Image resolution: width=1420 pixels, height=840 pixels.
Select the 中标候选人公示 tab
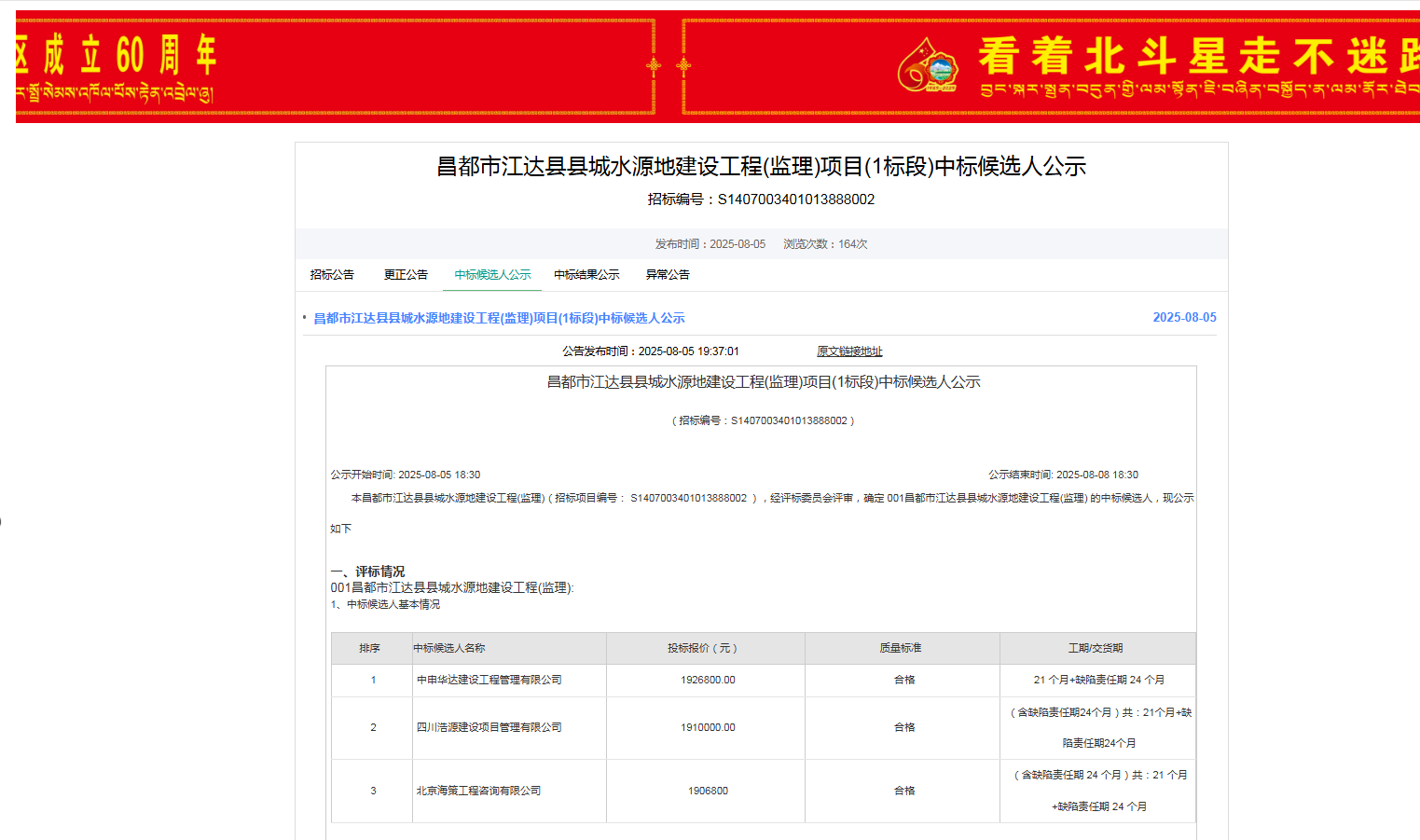click(x=492, y=275)
